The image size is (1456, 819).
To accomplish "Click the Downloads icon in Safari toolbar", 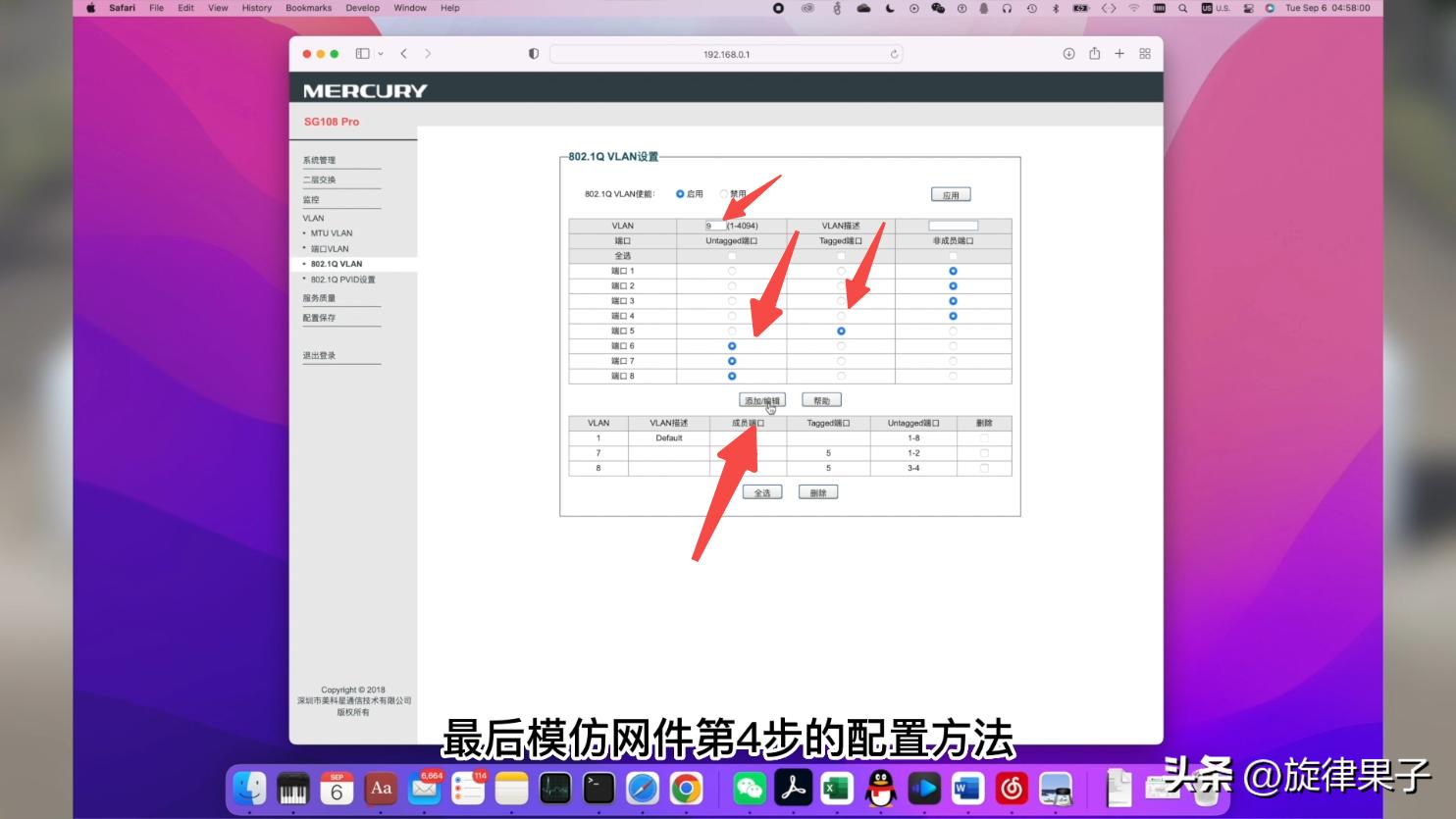I will click(x=1068, y=54).
